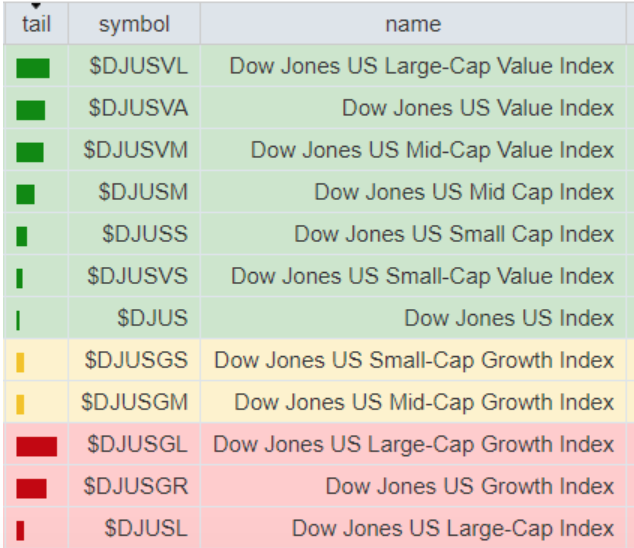Image resolution: width=634 pixels, height=548 pixels.
Task: Click green tail bar for $DJUSVL
Action: 32,68
